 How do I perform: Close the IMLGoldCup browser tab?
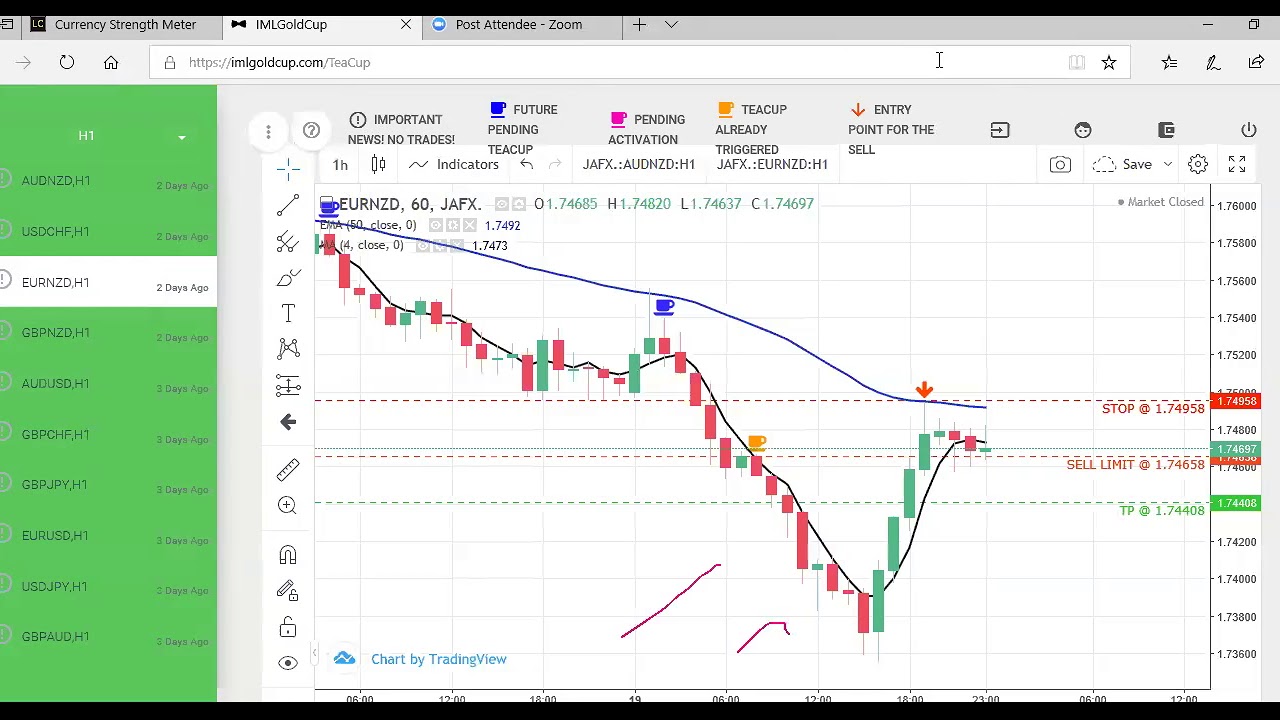click(406, 24)
